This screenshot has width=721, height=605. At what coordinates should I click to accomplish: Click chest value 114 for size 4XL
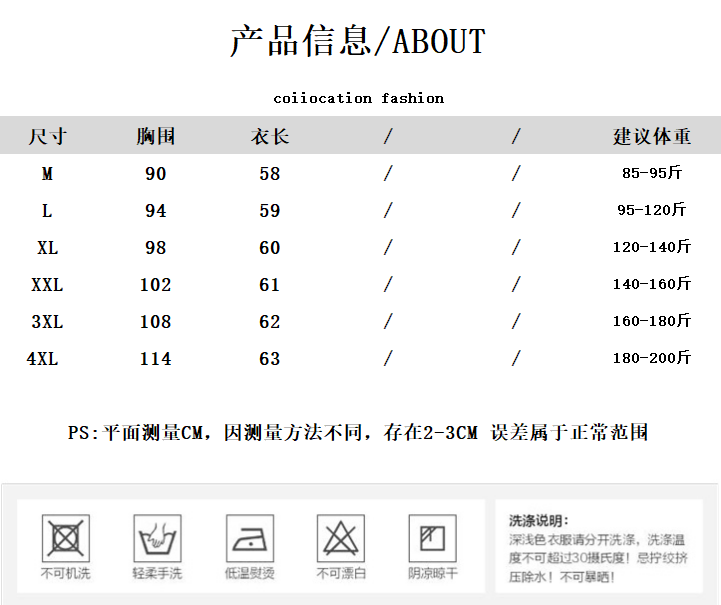[155, 359]
